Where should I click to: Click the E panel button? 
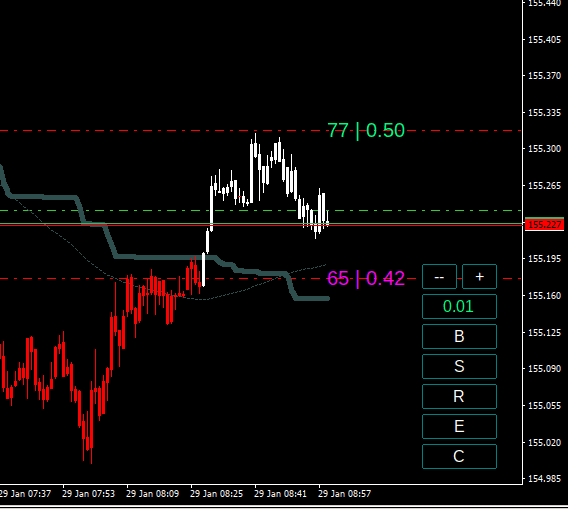459,426
